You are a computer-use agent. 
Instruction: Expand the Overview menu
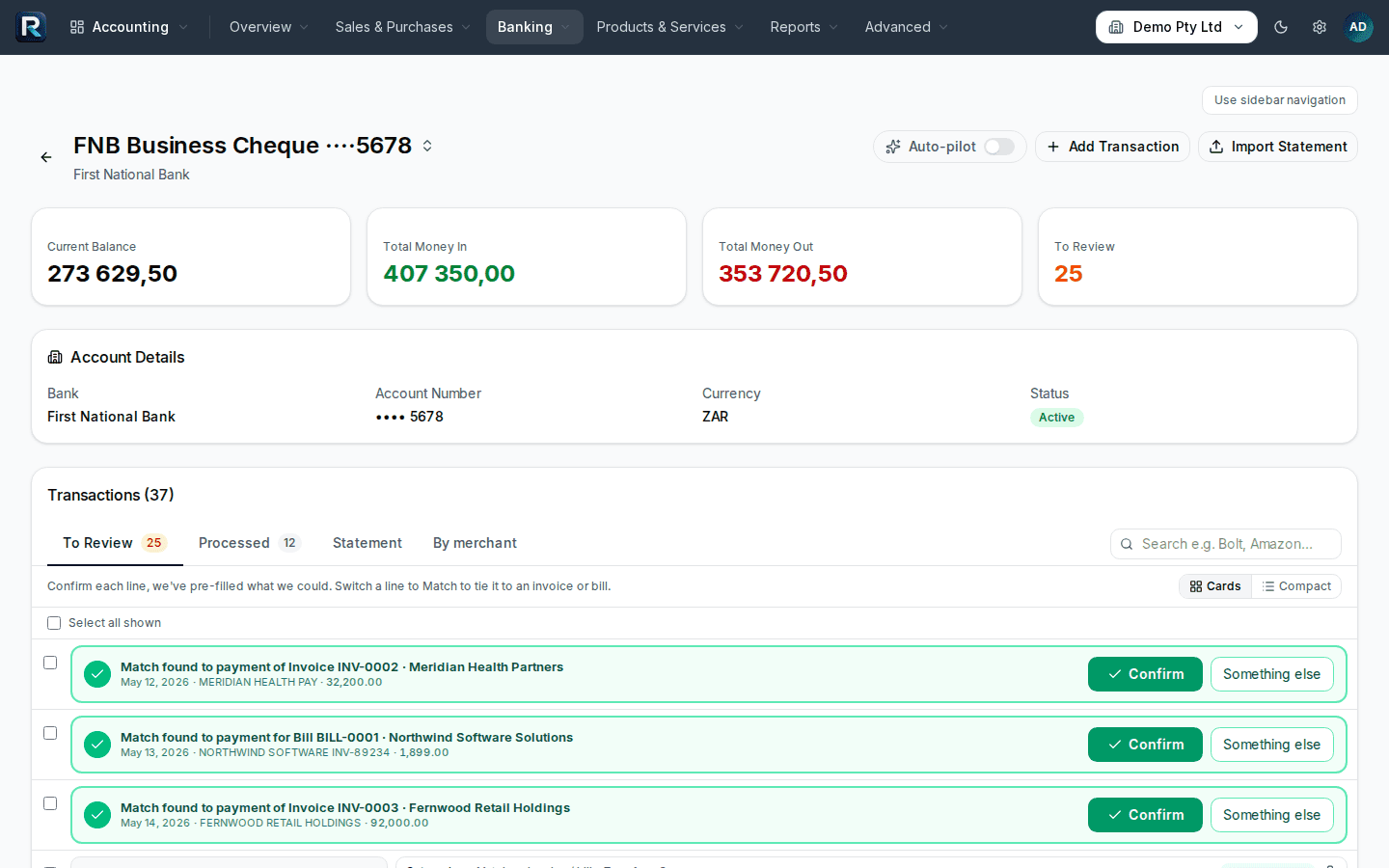[269, 27]
